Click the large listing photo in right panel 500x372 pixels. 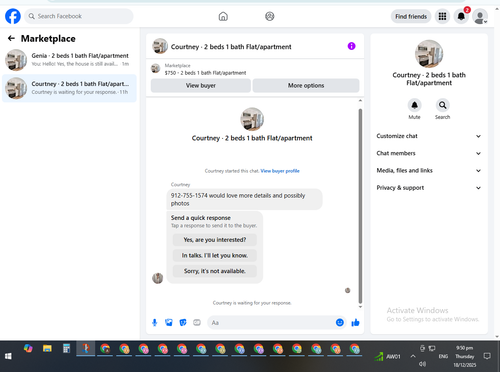coord(429,54)
